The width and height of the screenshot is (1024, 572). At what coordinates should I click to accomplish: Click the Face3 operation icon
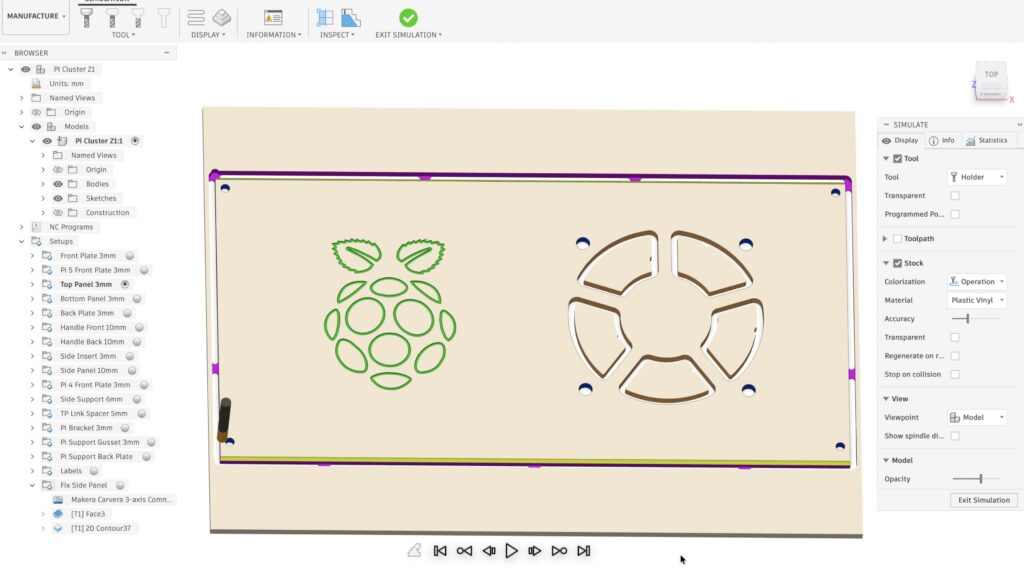[x=58, y=514]
